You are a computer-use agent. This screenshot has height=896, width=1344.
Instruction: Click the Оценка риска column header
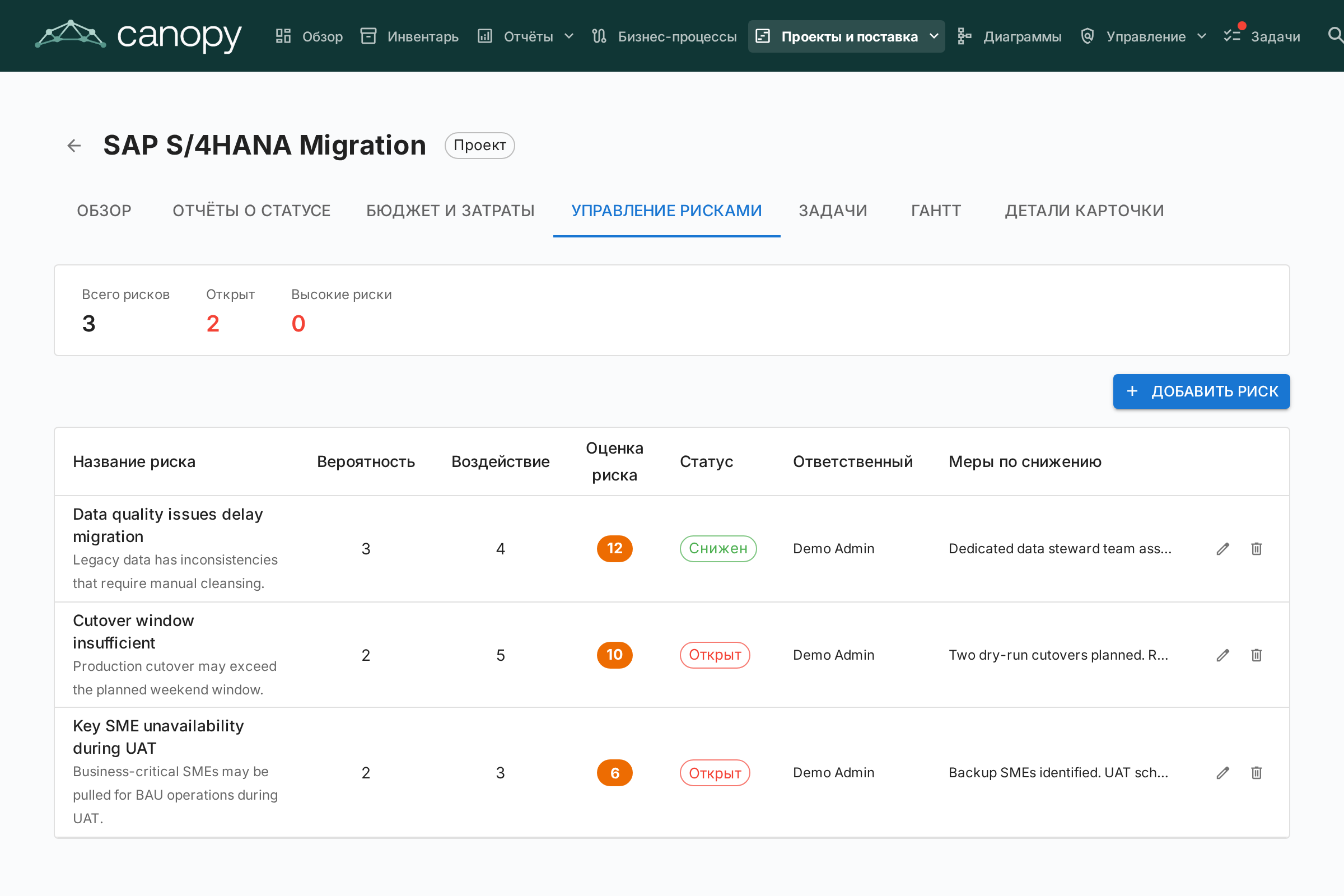coord(615,461)
